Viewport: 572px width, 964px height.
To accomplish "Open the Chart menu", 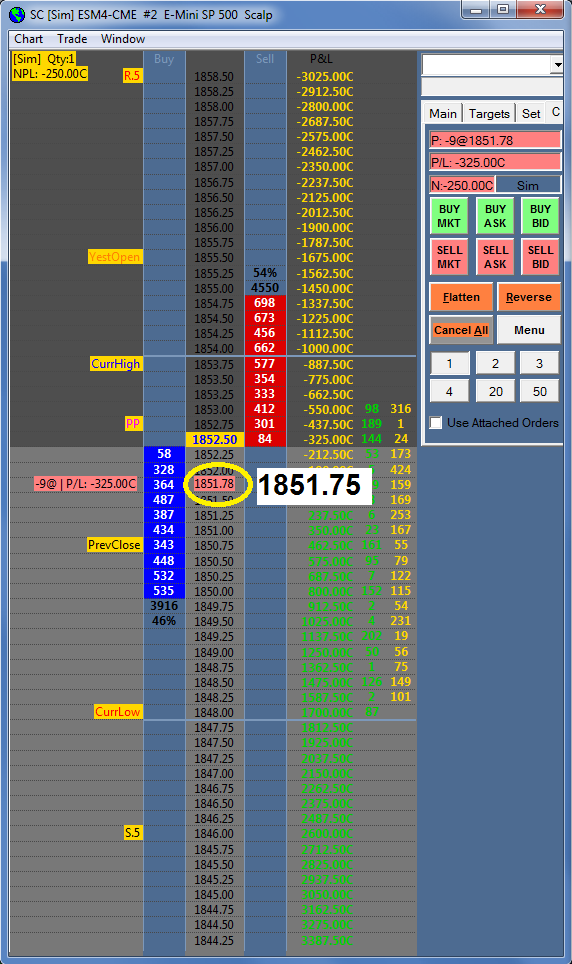I will tap(28, 39).
